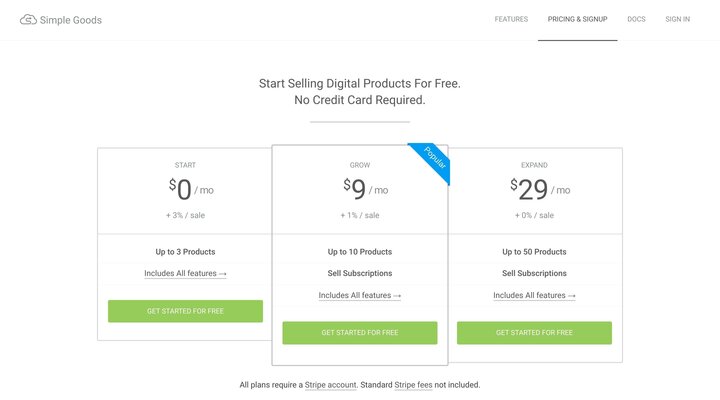Follow the Stripe fees link
The width and height of the screenshot is (720, 400).
pyautogui.click(x=413, y=384)
